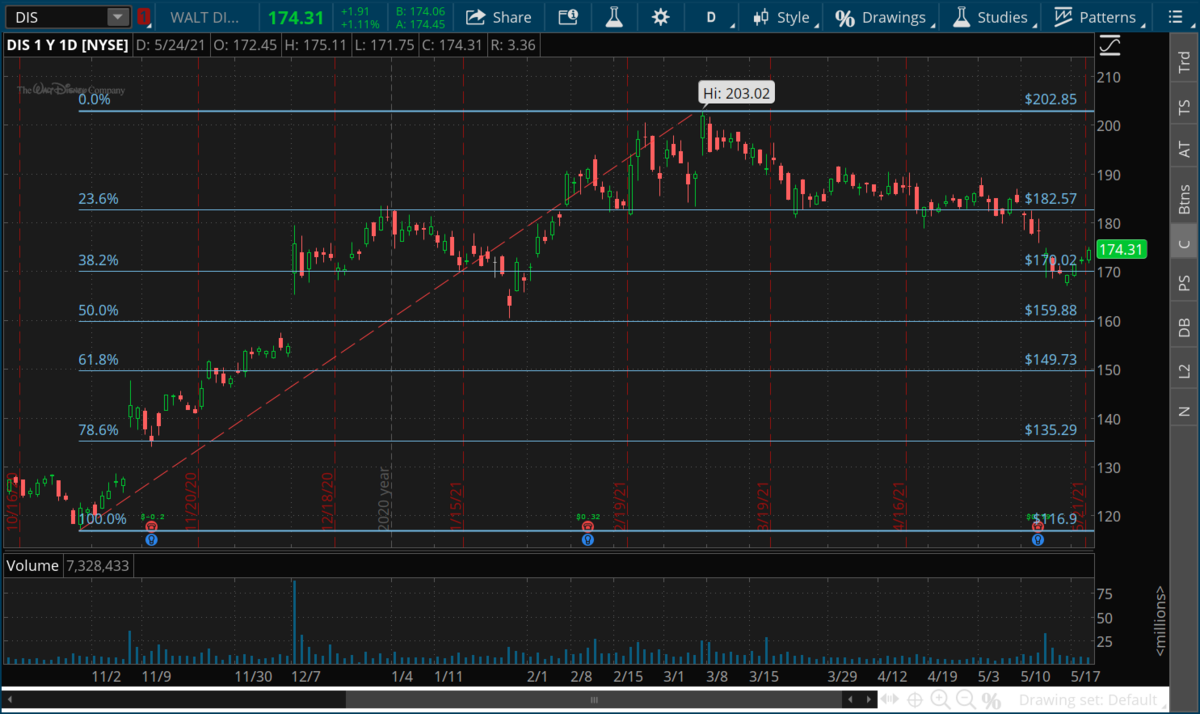The image size is (1200, 714).
Task: Open the N sidebar tab
Action: point(1184,411)
